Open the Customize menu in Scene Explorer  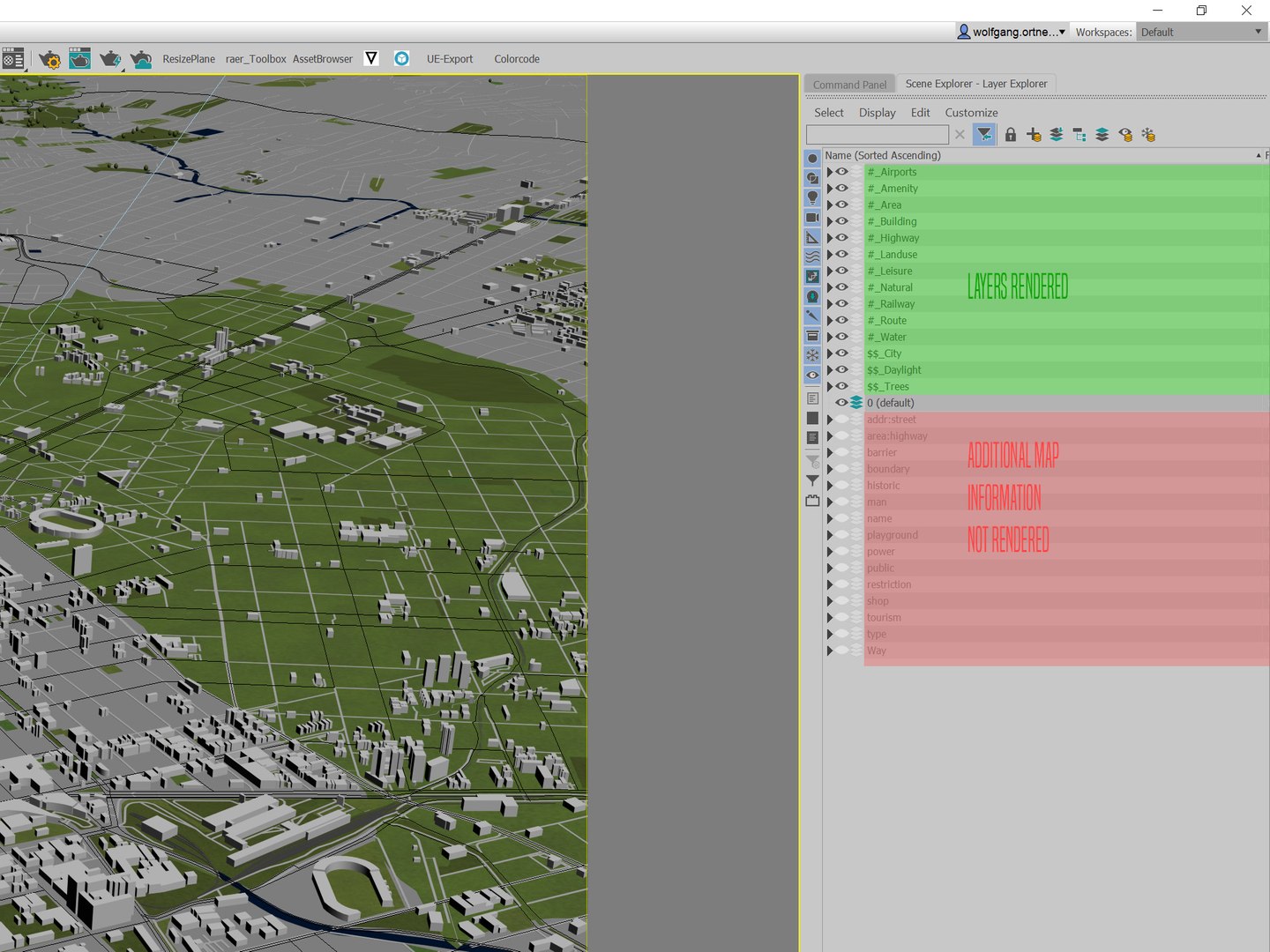point(971,113)
